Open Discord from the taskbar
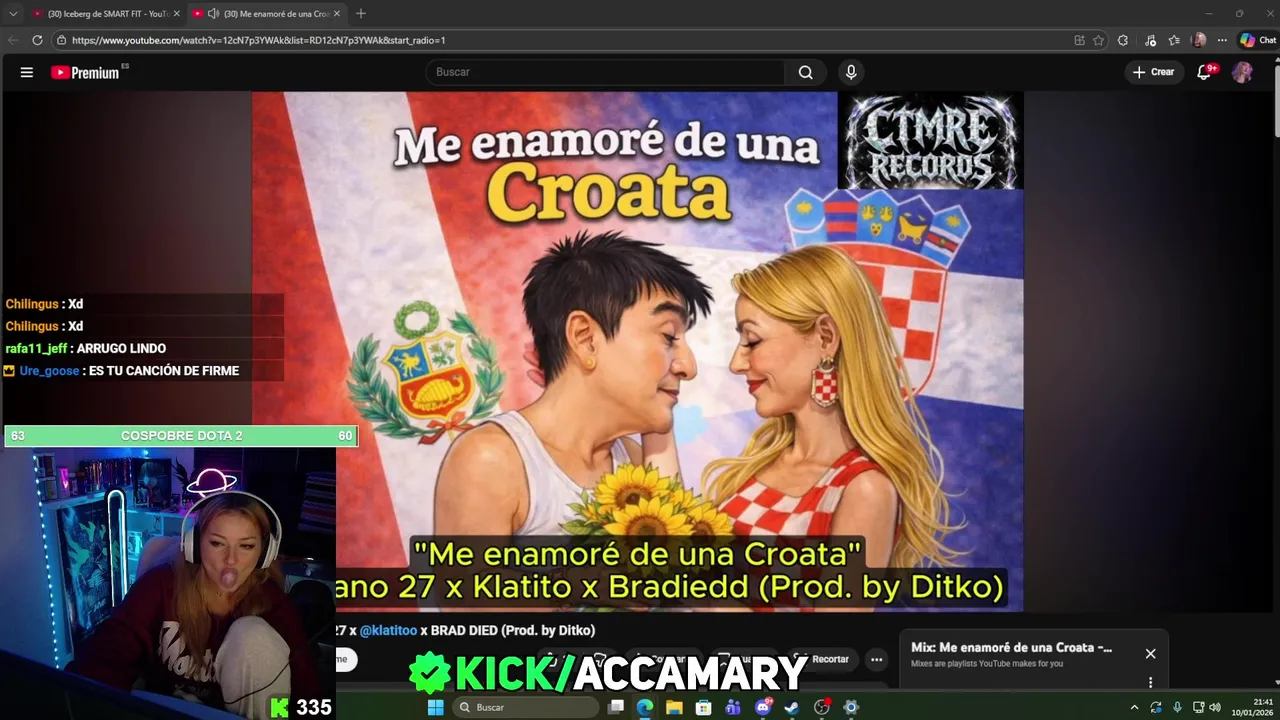Viewport: 1280px width, 720px height. point(763,707)
